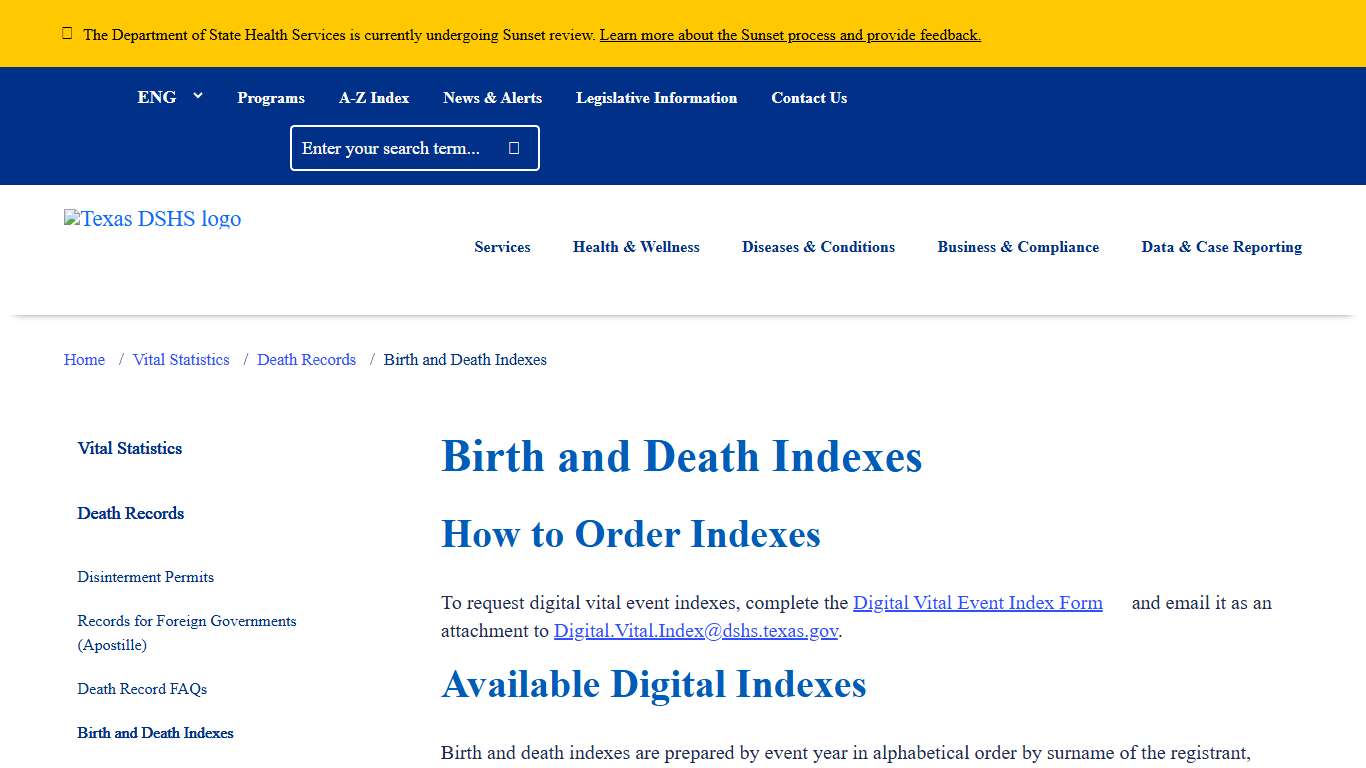Click the search icon in the search bar
This screenshot has height=768, width=1366.
pos(513,147)
